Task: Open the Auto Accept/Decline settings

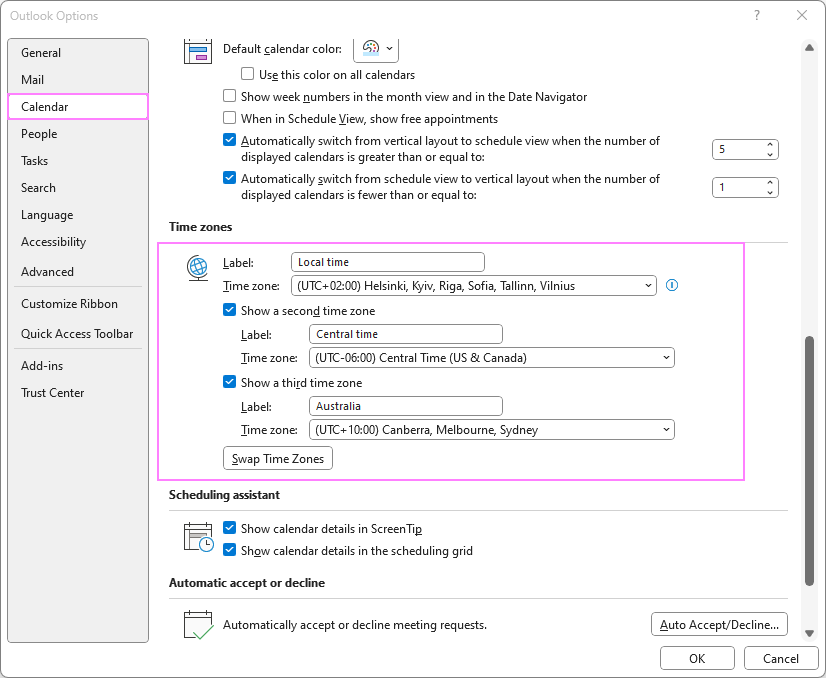Action: pos(719,625)
